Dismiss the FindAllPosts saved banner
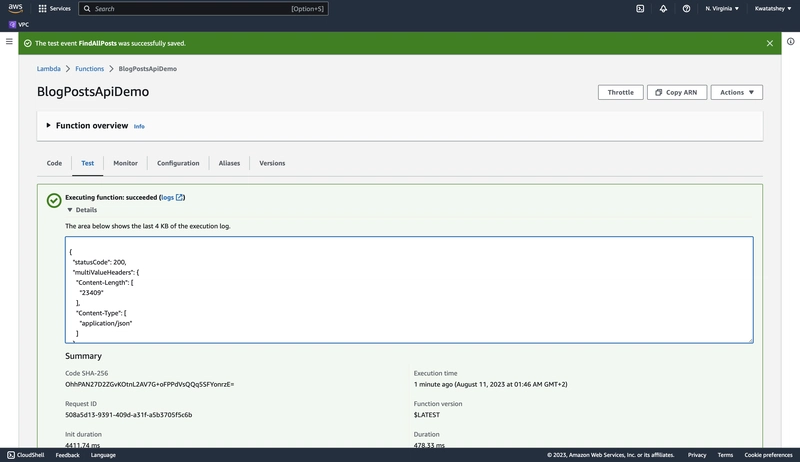This screenshot has height=462, width=800. (769, 43)
